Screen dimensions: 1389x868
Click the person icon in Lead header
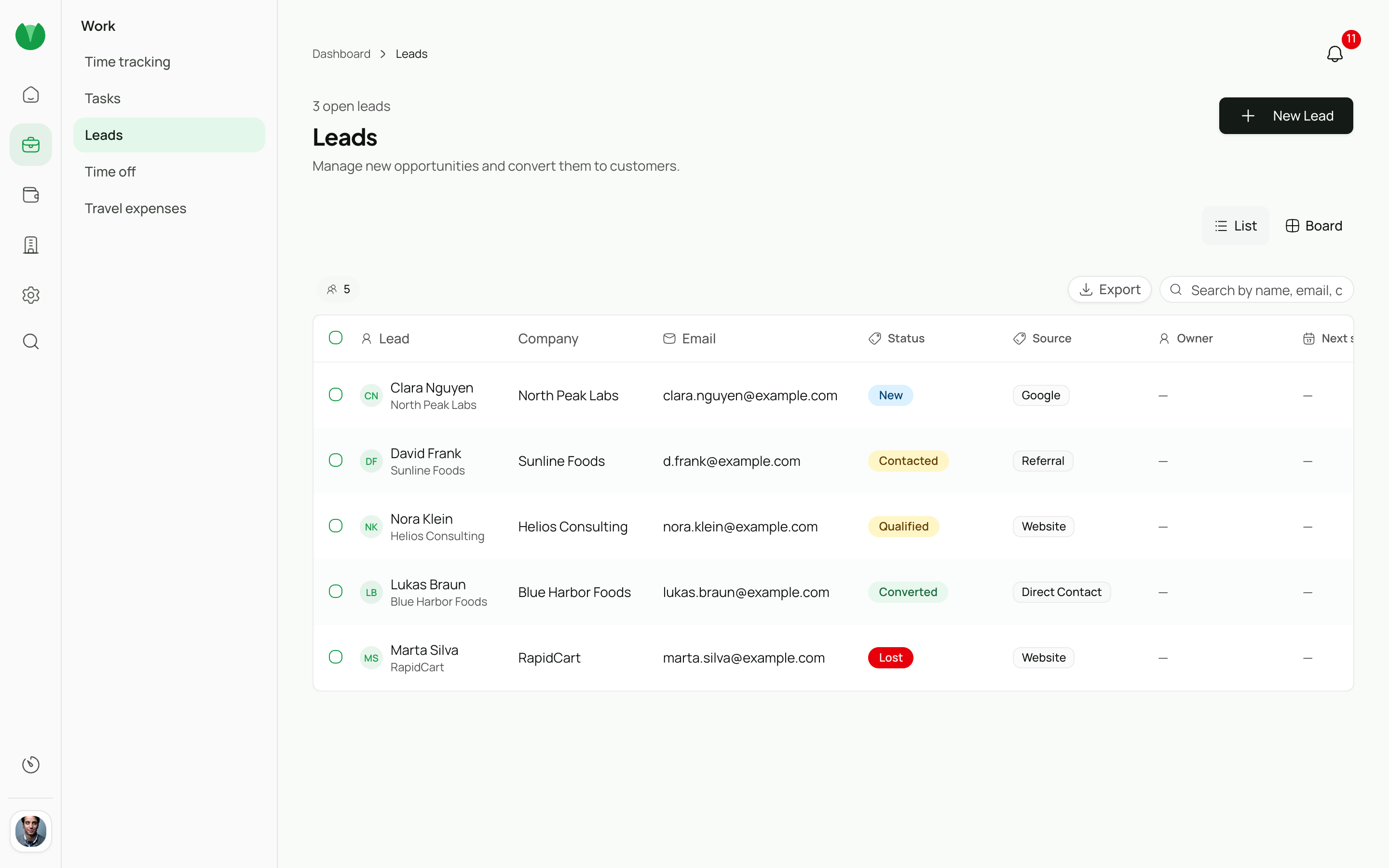tap(366, 339)
